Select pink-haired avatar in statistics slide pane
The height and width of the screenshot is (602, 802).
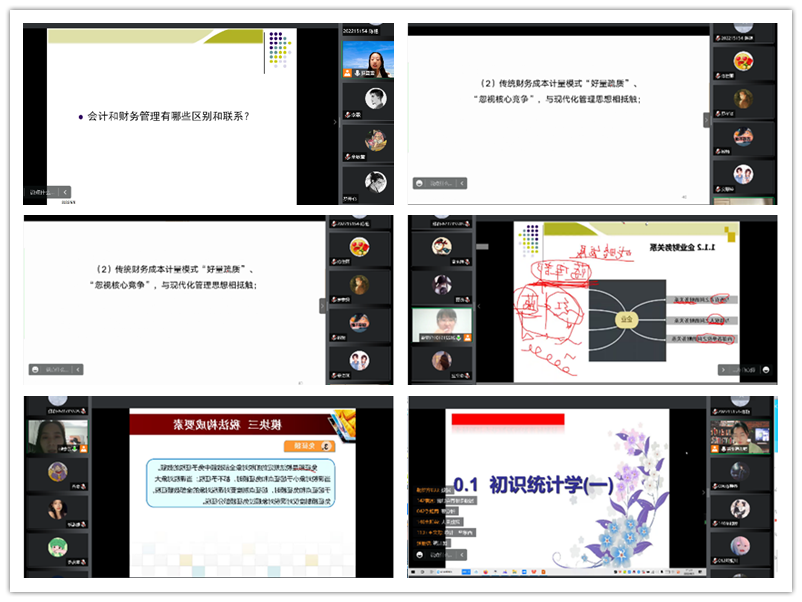tap(740, 546)
